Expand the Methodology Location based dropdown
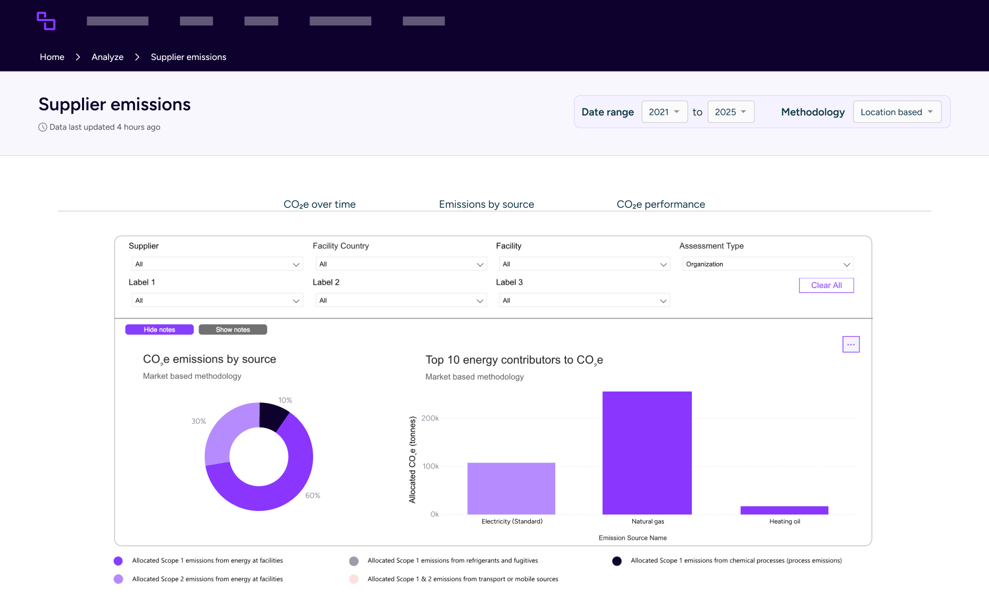 pyautogui.click(x=896, y=112)
